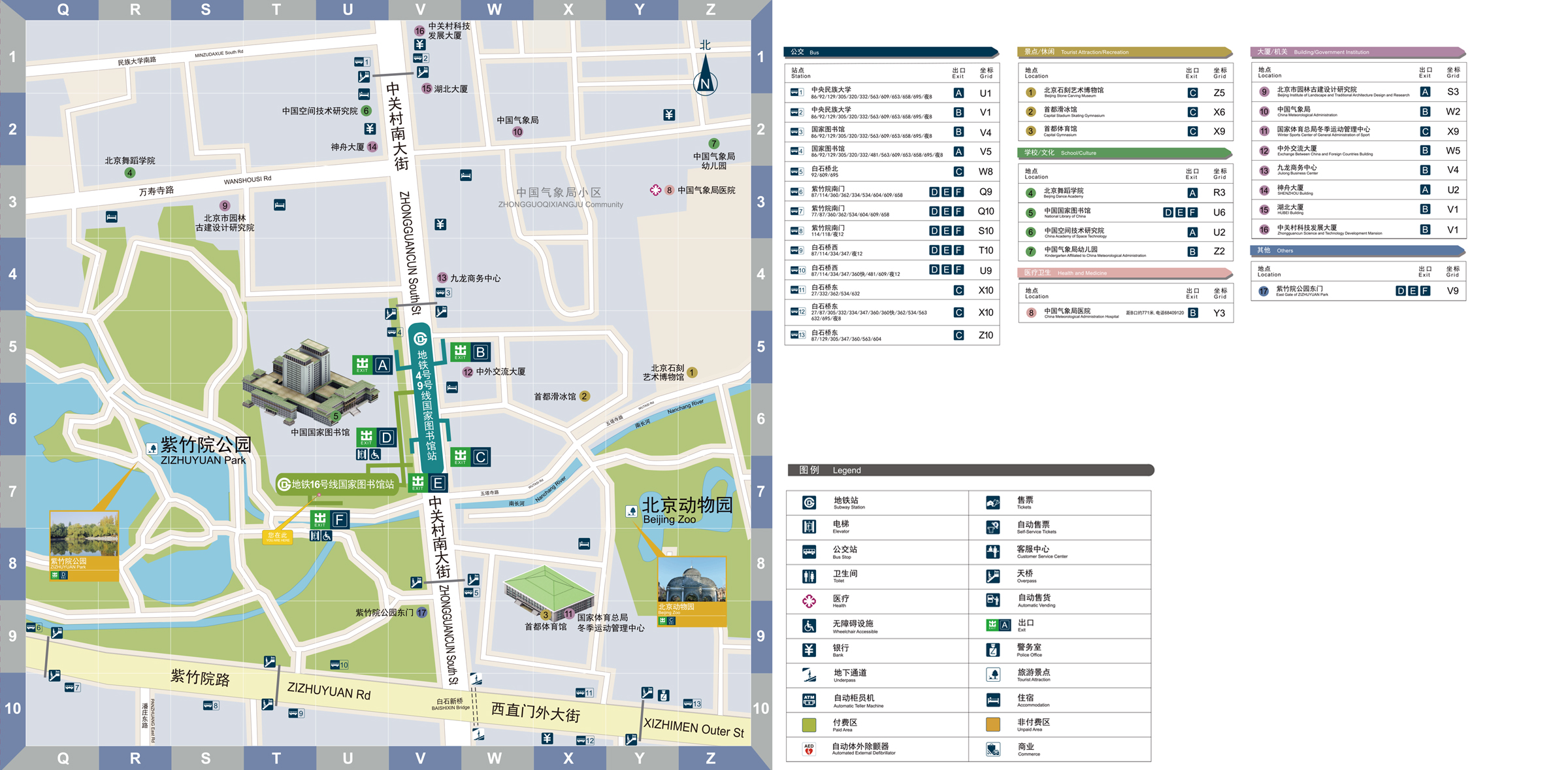The height and width of the screenshot is (770, 1568).
Task: Click the Exit F marker in Zizhuyuan Park
Action: tap(330, 520)
